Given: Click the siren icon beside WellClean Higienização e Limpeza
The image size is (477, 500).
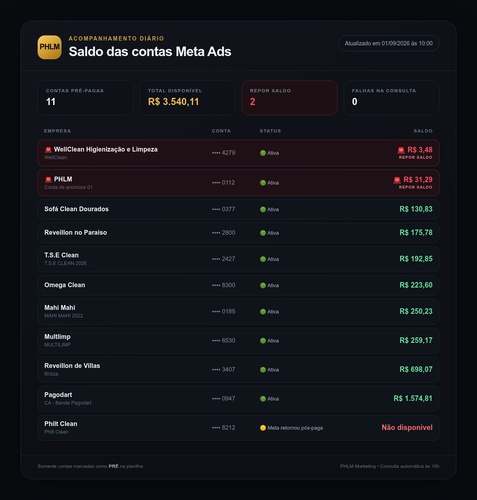Looking at the screenshot, I should [48, 150].
